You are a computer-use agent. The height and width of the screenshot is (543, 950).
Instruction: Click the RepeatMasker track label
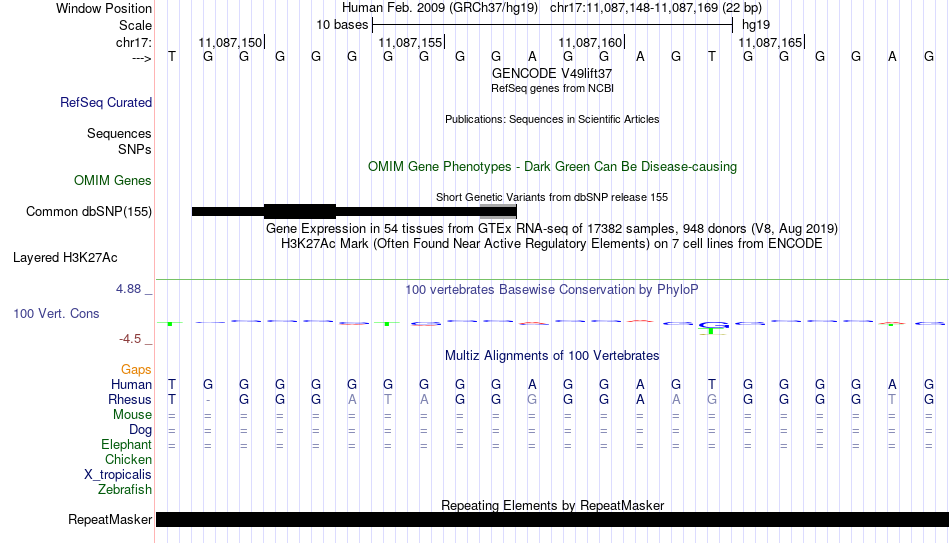[110, 519]
